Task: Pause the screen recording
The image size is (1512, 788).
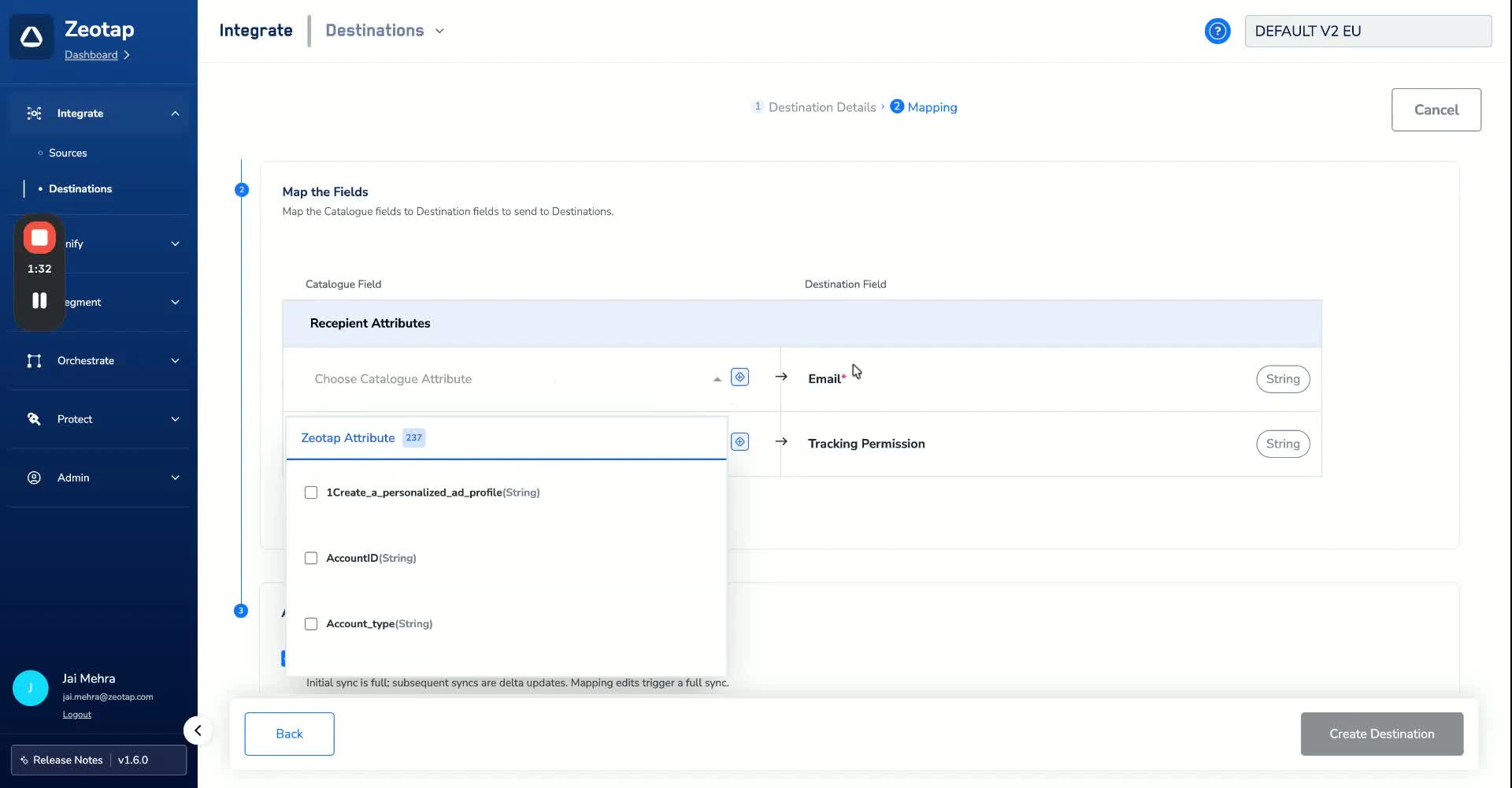Action: point(39,300)
